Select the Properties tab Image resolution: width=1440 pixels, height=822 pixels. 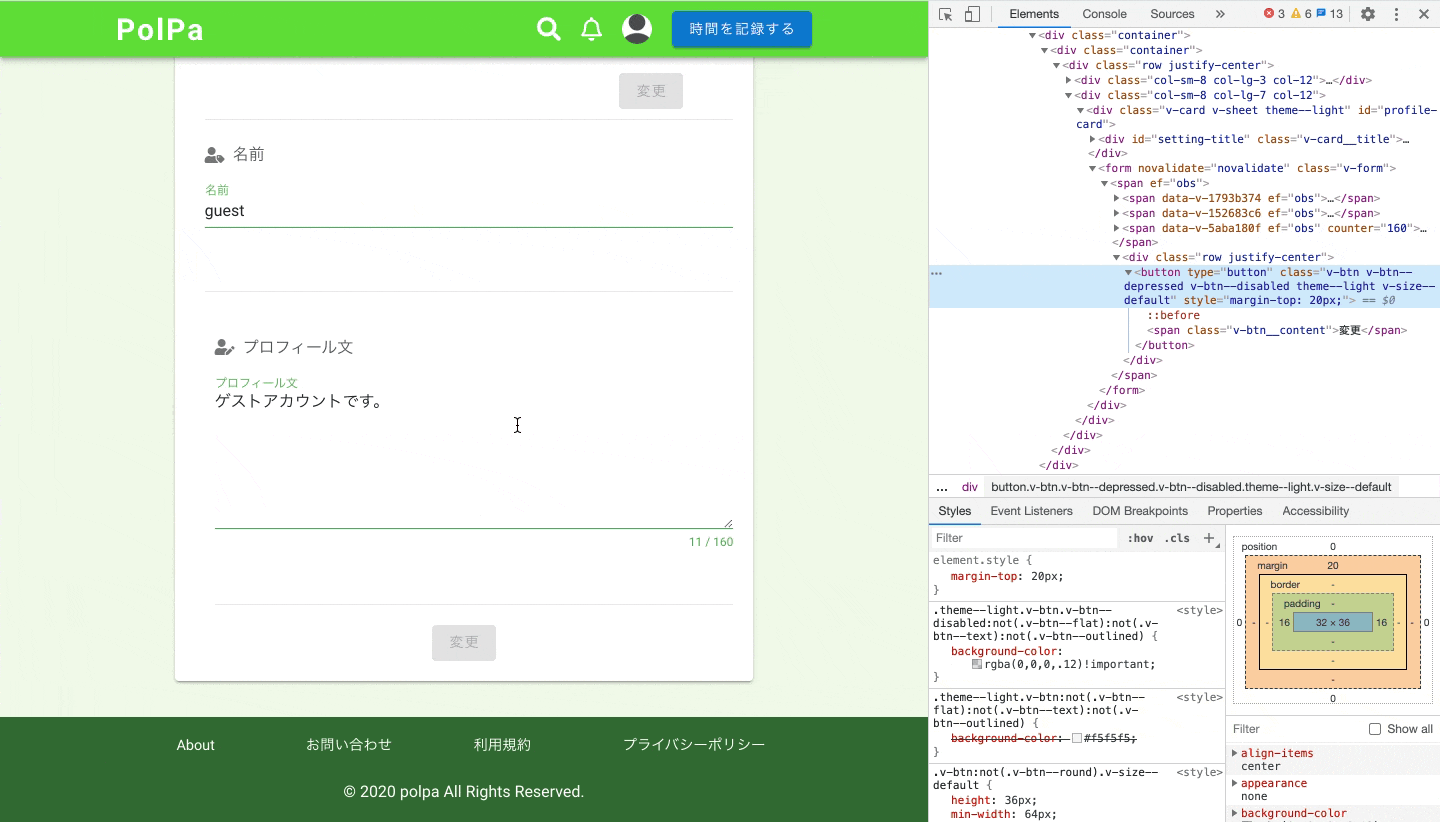pos(1235,511)
